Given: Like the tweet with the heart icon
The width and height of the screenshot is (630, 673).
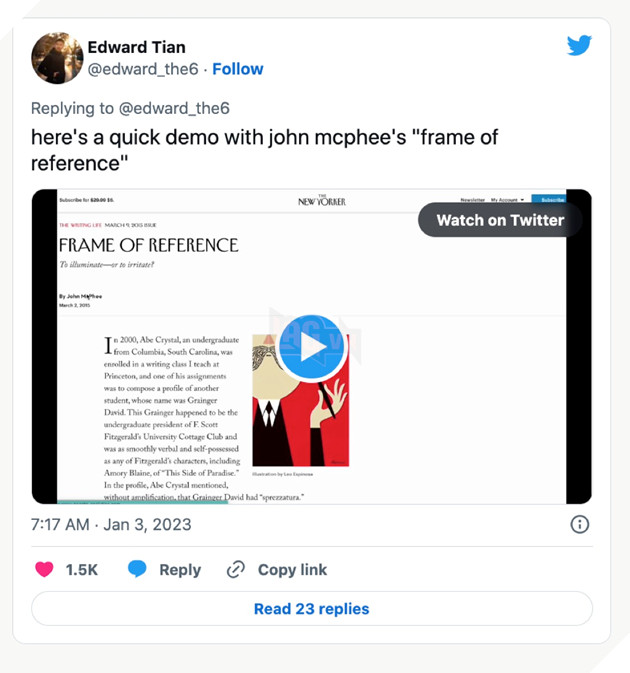Looking at the screenshot, I should coord(44,569).
